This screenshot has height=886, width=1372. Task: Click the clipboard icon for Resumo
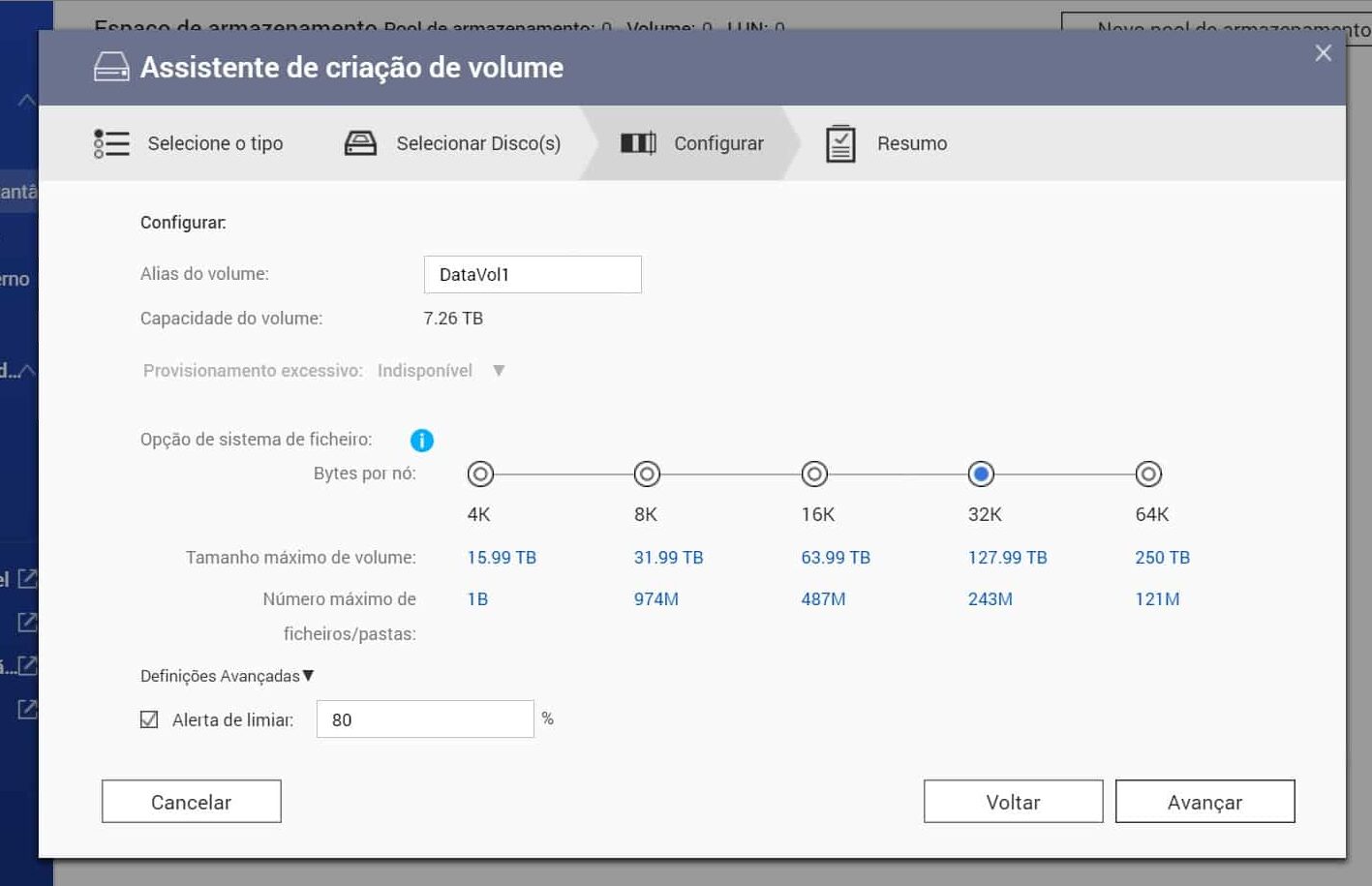tap(840, 143)
